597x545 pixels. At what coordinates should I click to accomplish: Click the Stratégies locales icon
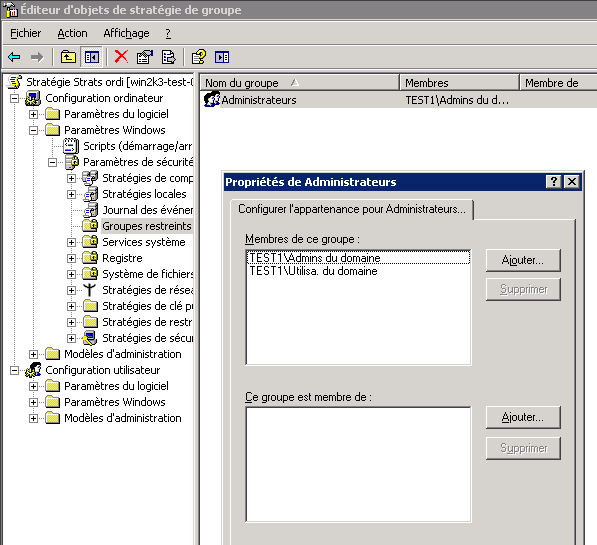[91, 194]
